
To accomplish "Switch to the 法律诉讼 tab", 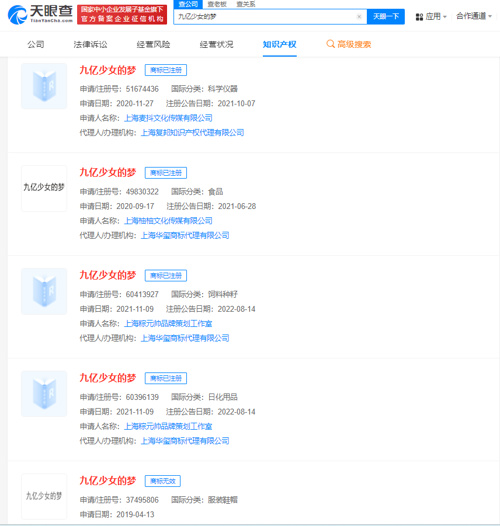I will tap(90, 44).
